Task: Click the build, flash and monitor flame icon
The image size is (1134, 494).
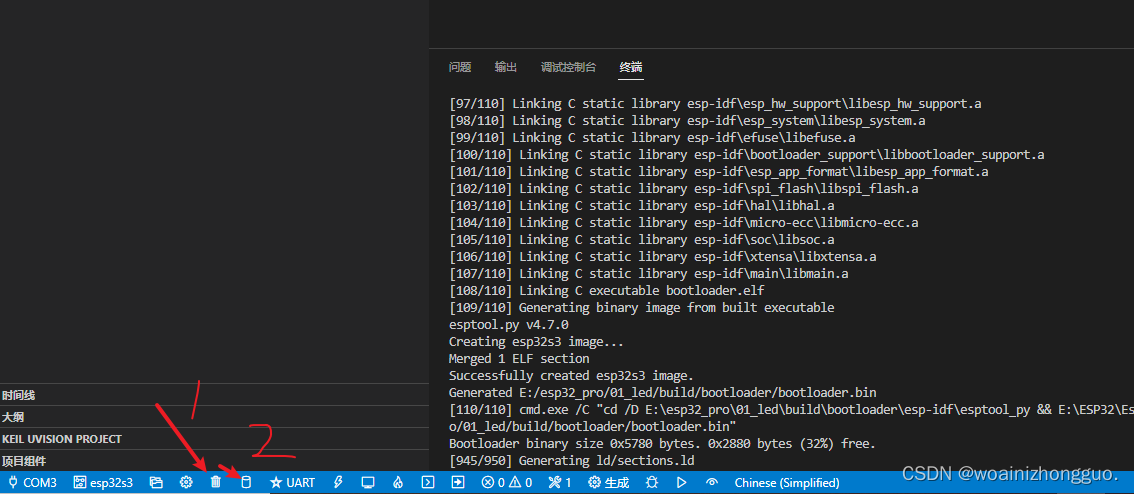Action: pos(398,482)
